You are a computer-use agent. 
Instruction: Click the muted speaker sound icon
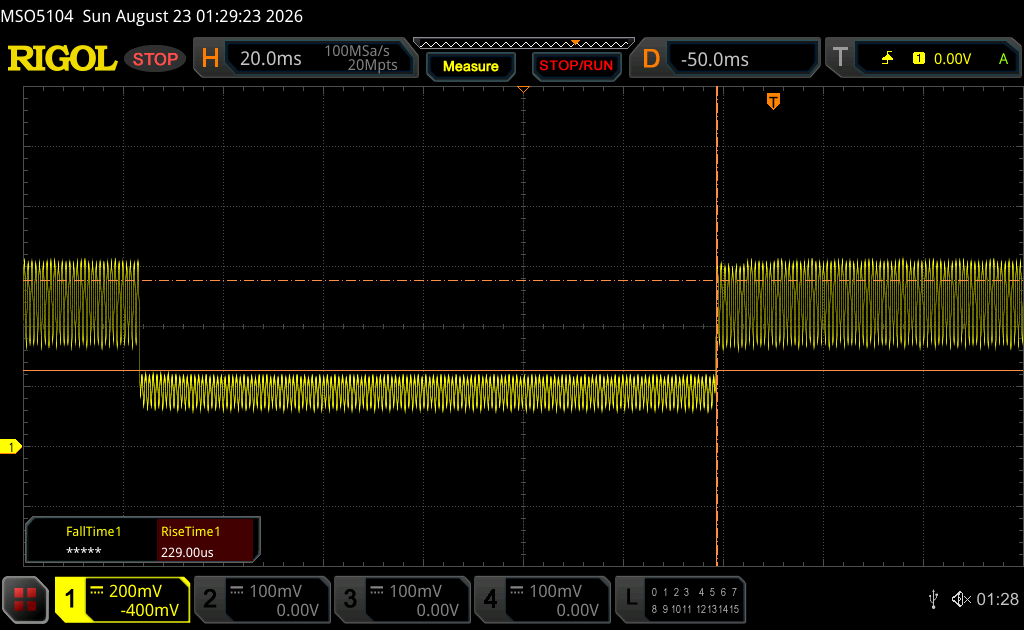pos(961,599)
